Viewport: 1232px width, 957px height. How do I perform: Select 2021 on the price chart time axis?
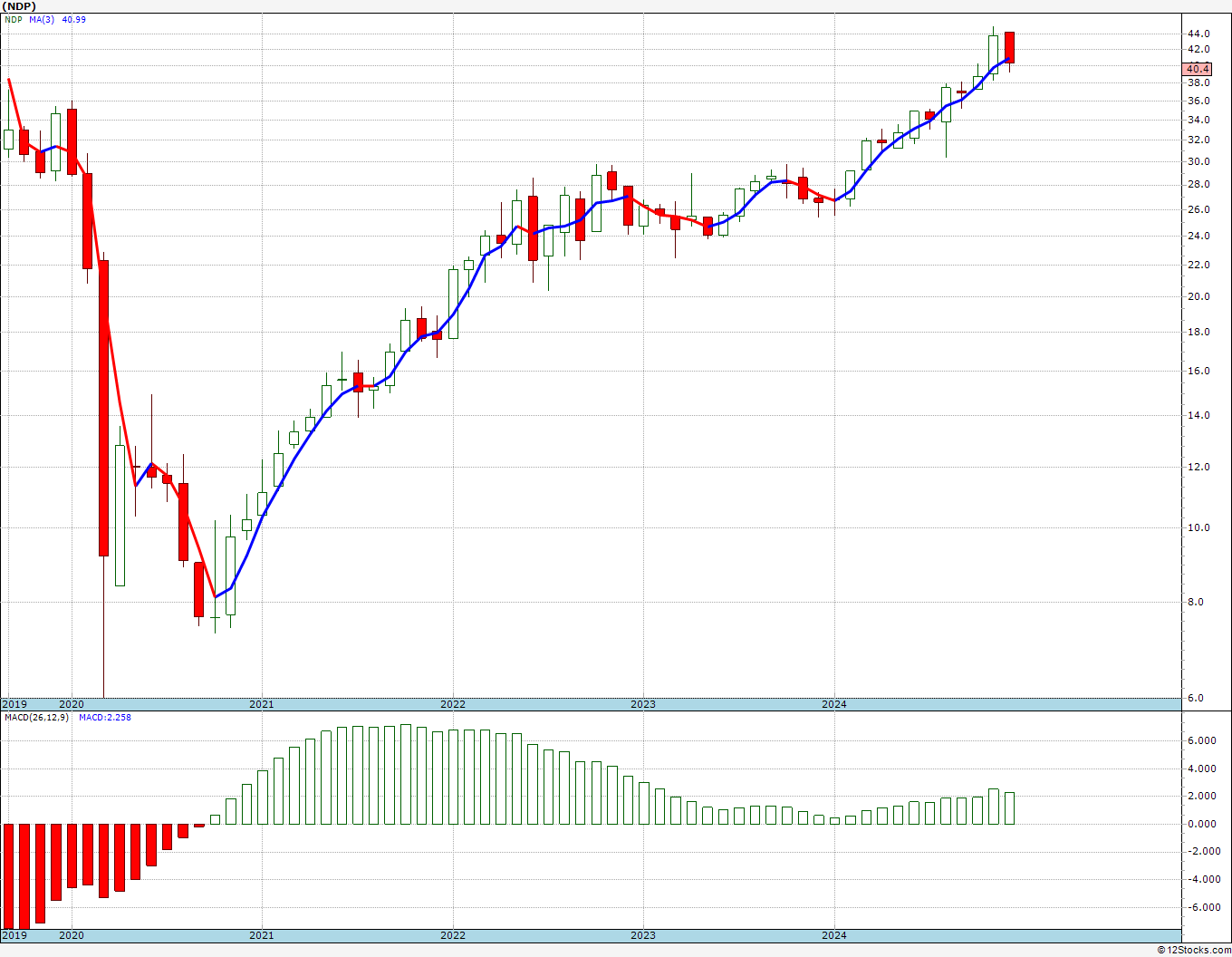click(x=262, y=704)
